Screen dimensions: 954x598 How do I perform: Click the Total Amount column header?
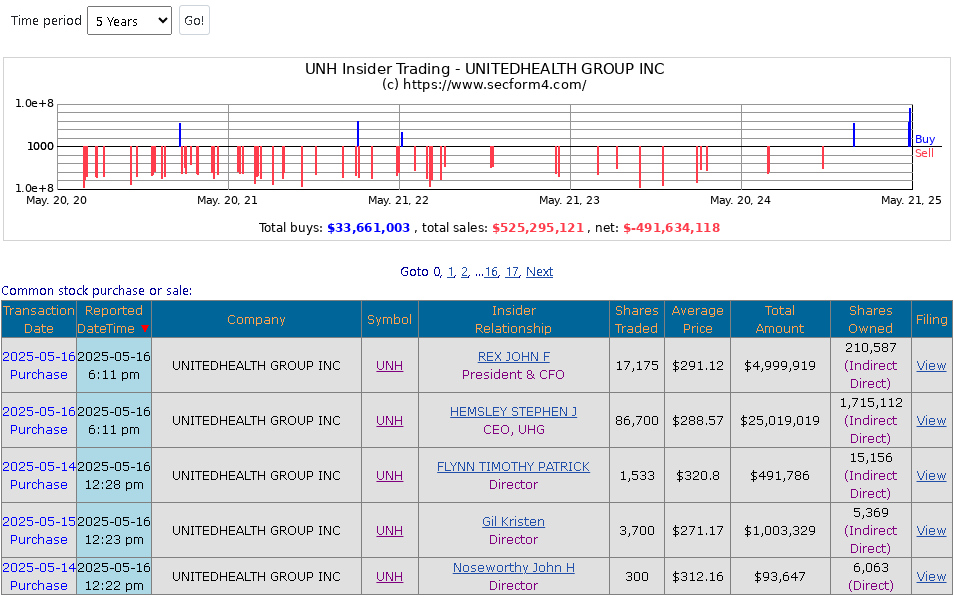click(x=780, y=319)
